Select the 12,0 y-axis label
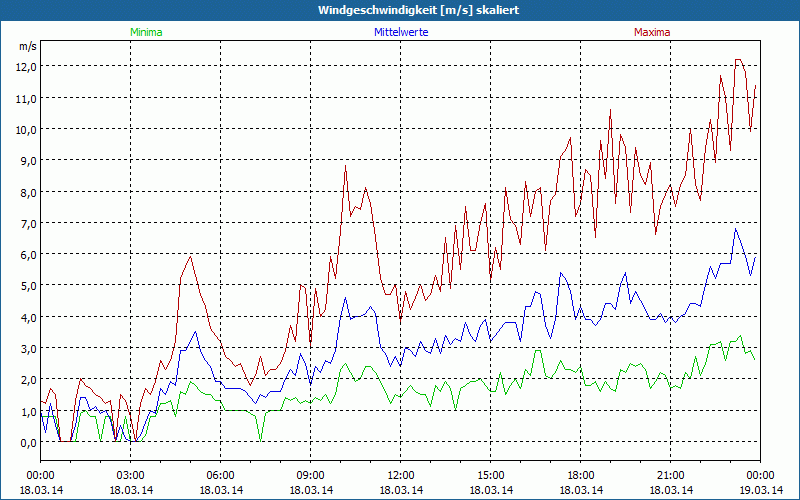The width and height of the screenshot is (800, 500). pos(25,66)
